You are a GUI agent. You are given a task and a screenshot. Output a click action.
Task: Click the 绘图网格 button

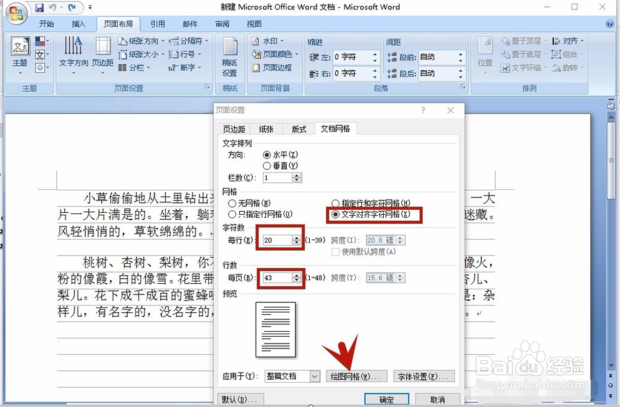[x=356, y=377]
